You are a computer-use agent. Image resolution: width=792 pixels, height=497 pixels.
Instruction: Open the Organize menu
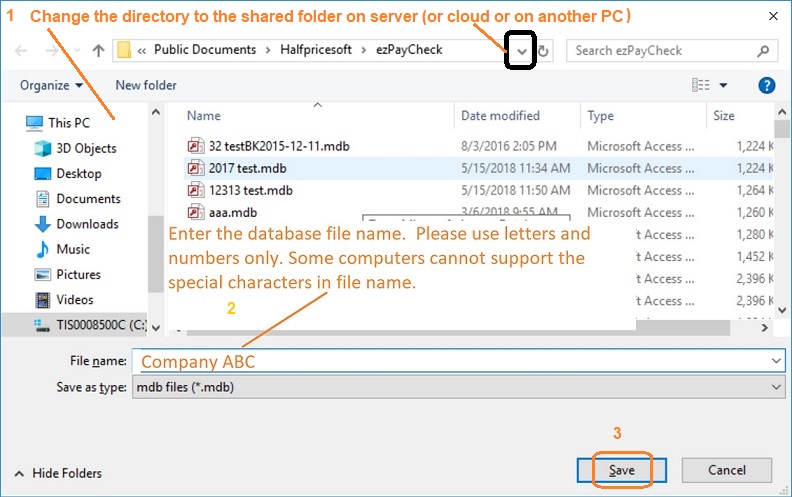coord(51,86)
